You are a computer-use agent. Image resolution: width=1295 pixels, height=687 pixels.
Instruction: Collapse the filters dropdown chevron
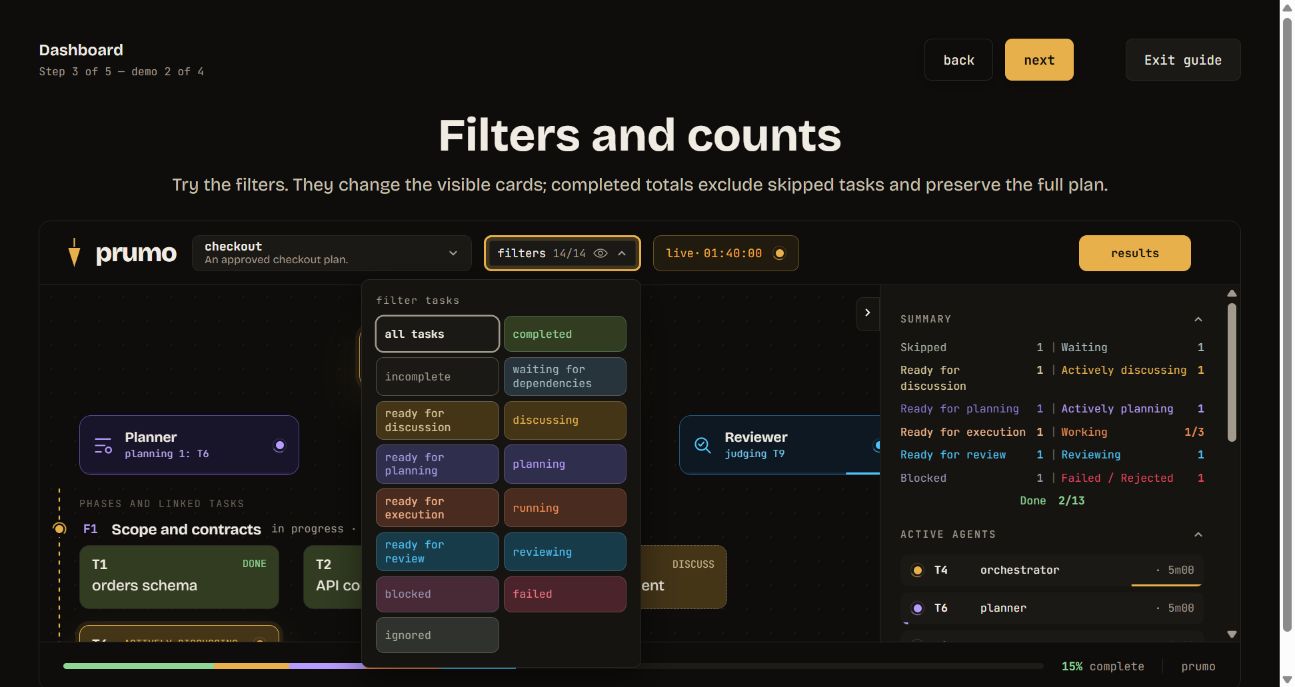[x=622, y=253]
